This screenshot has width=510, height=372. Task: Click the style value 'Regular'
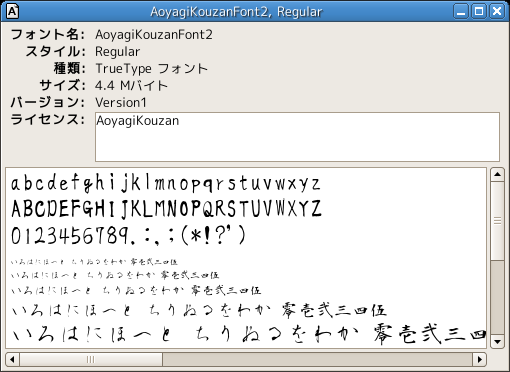pyautogui.click(x=117, y=52)
